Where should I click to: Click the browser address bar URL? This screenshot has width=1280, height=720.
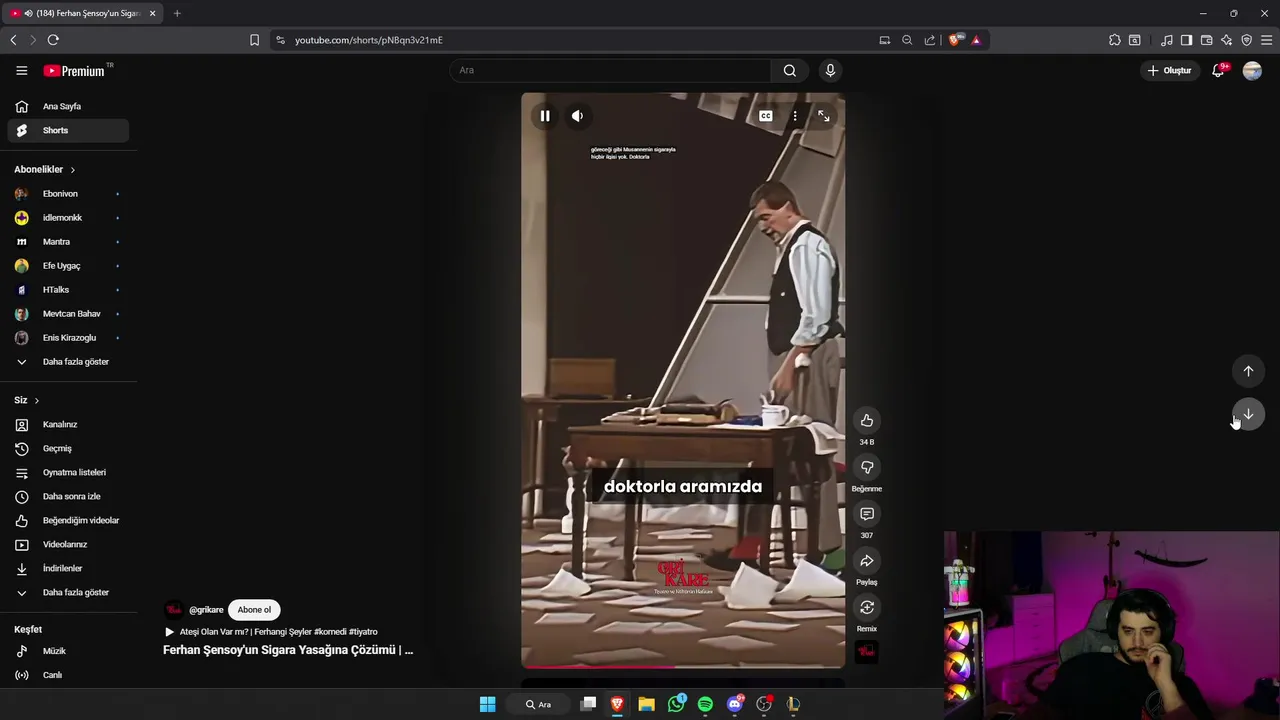click(x=369, y=40)
